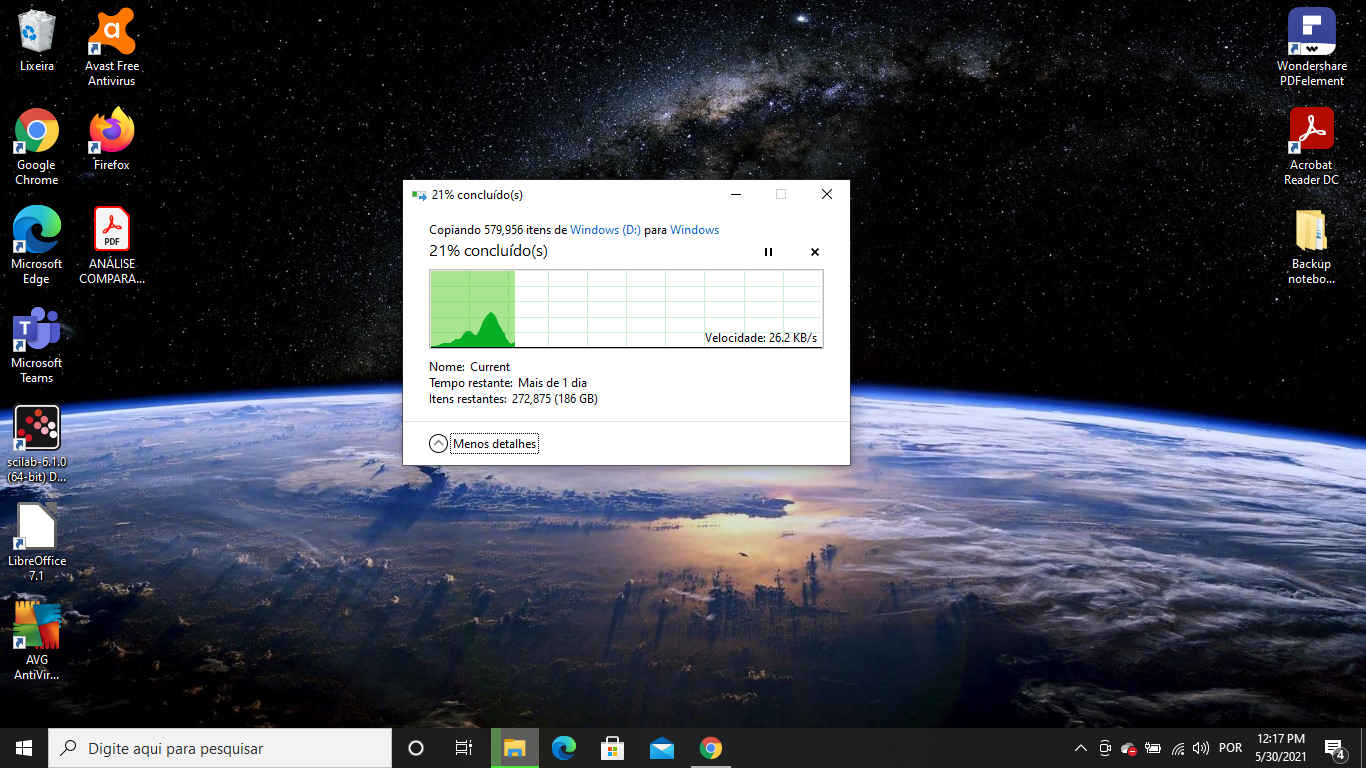Click the Meet Now tray icon
Viewport: 1366px width, 768px height.
(x=1105, y=748)
